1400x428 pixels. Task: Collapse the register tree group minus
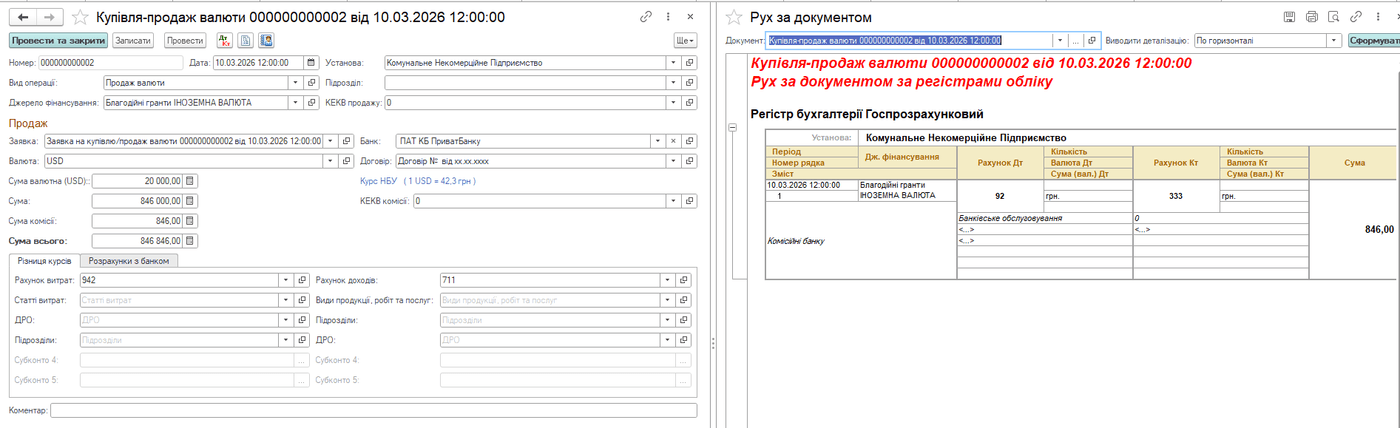pos(732,128)
